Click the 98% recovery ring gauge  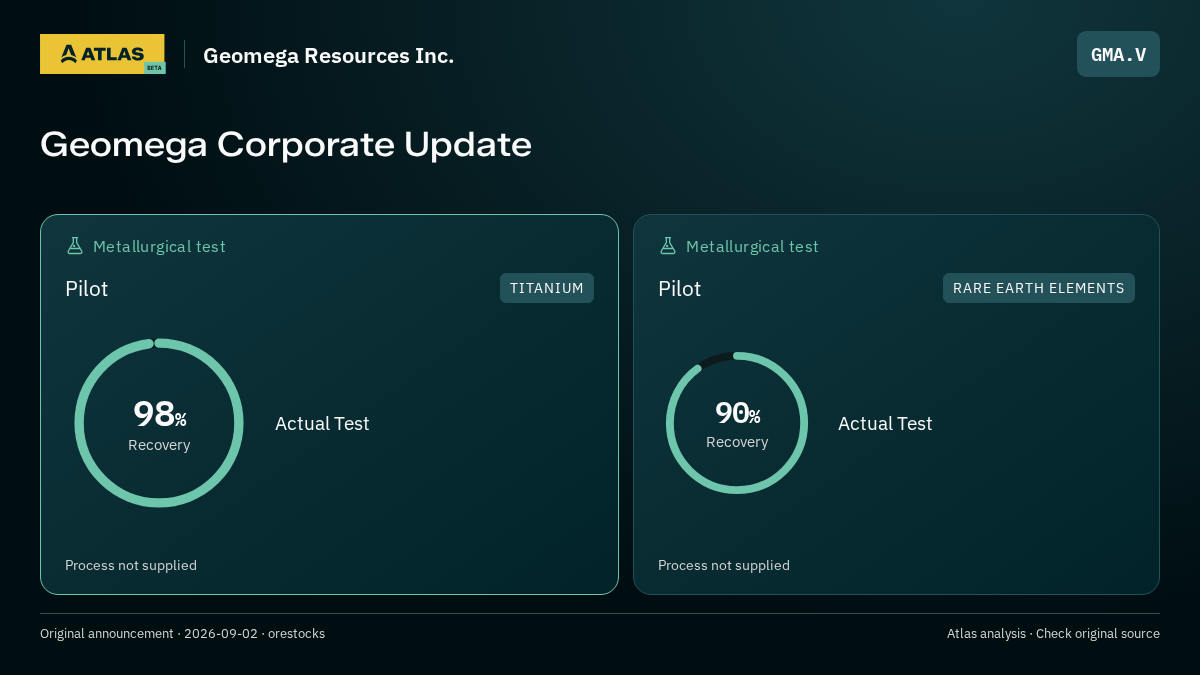click(159, 423)
